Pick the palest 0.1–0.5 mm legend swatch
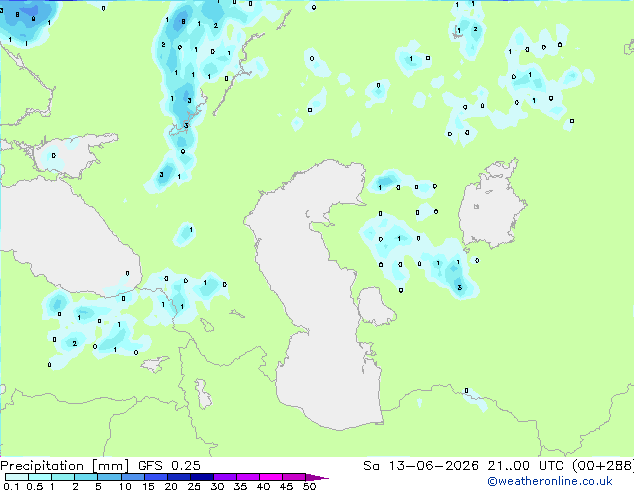 click(17, 477)
